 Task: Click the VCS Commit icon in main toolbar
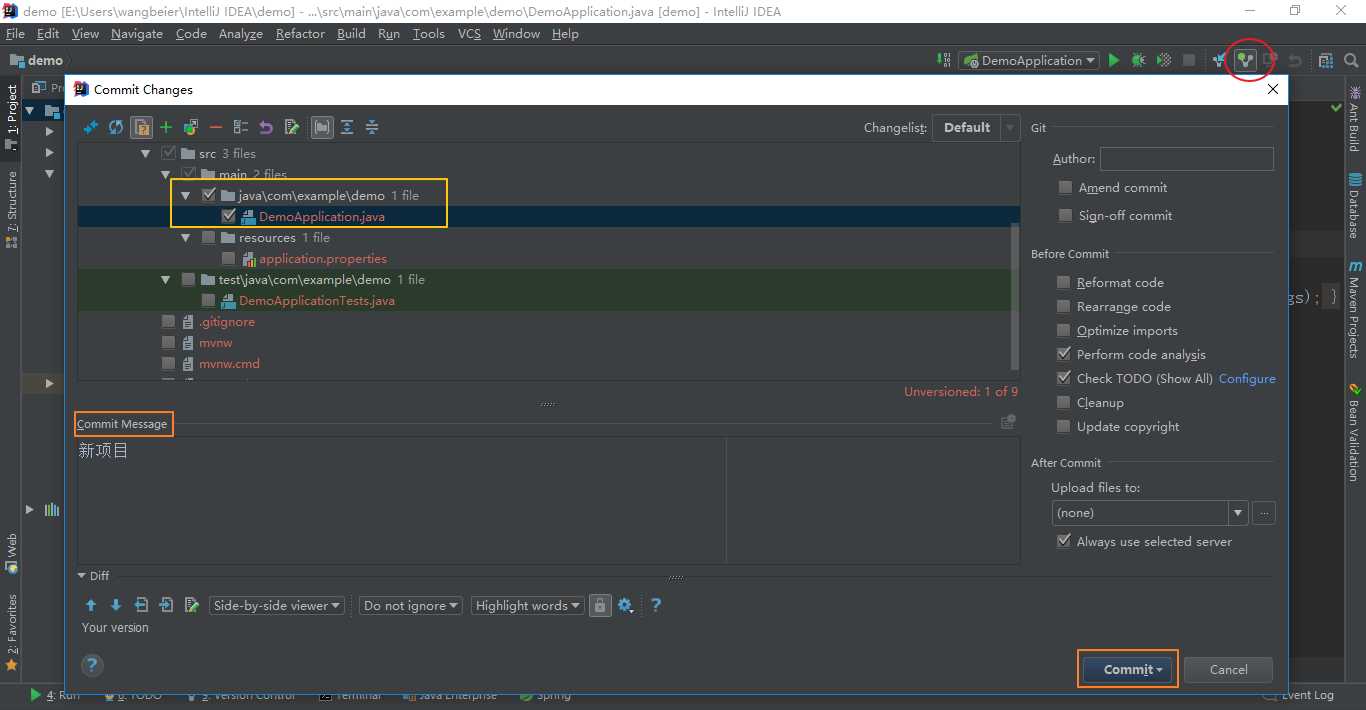(1245, 60)
